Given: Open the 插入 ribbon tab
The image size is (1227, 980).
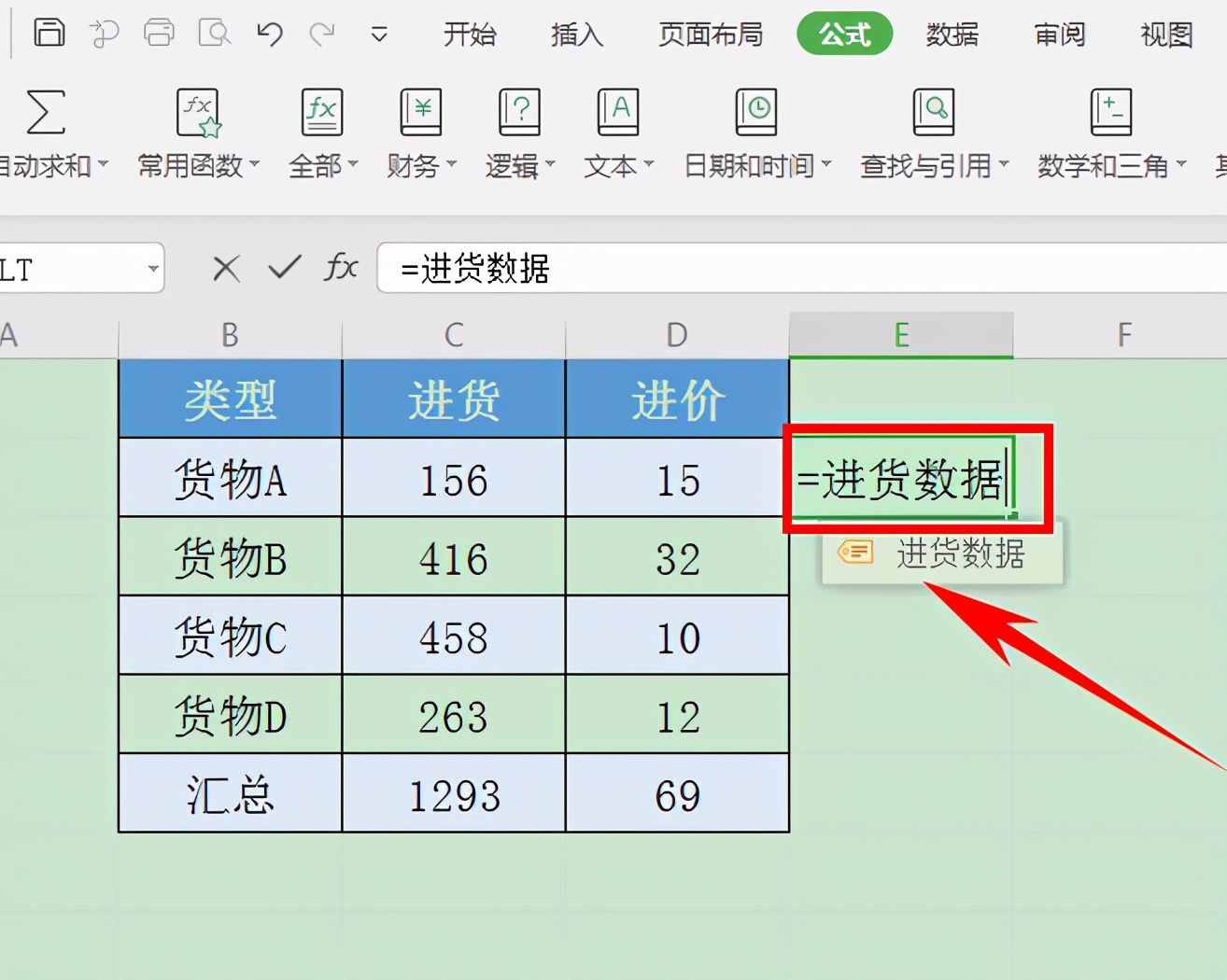Looking at the screenshot, I should tap(576, 35).
